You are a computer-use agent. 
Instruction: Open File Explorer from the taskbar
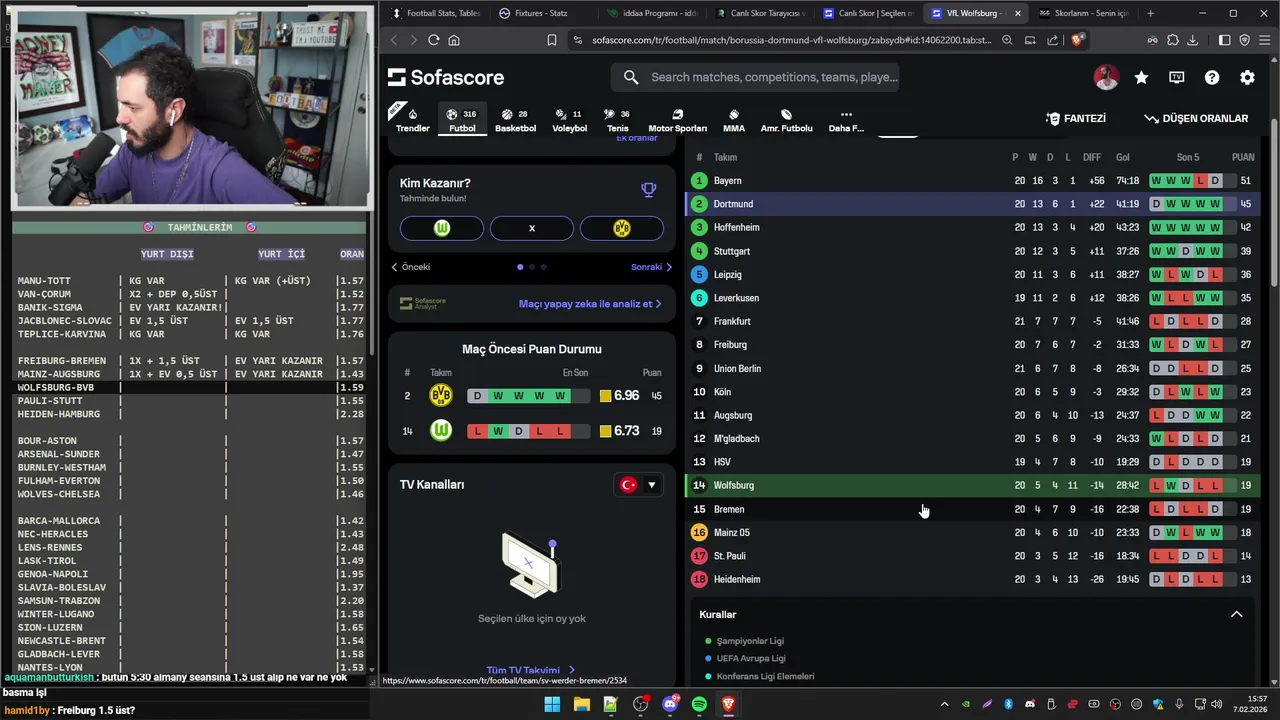click(x=581, y=704)
